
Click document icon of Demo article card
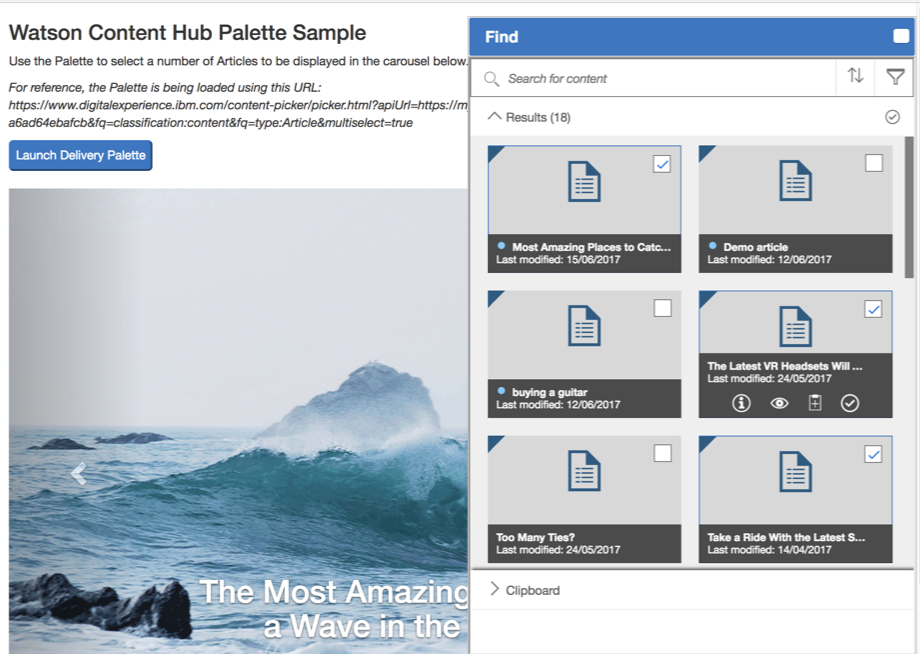click(x=795, y=181)
